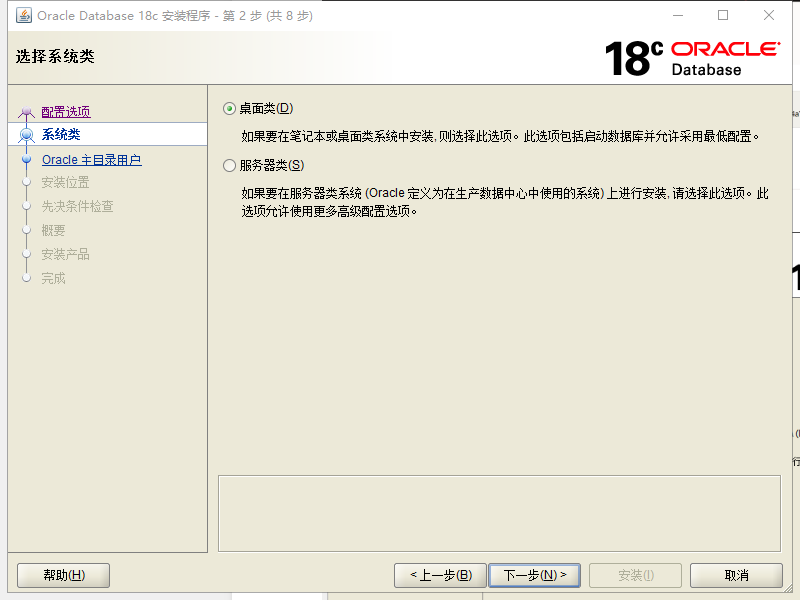
Task: Continue with 下一步(N) button
Action: pos(534,575)
